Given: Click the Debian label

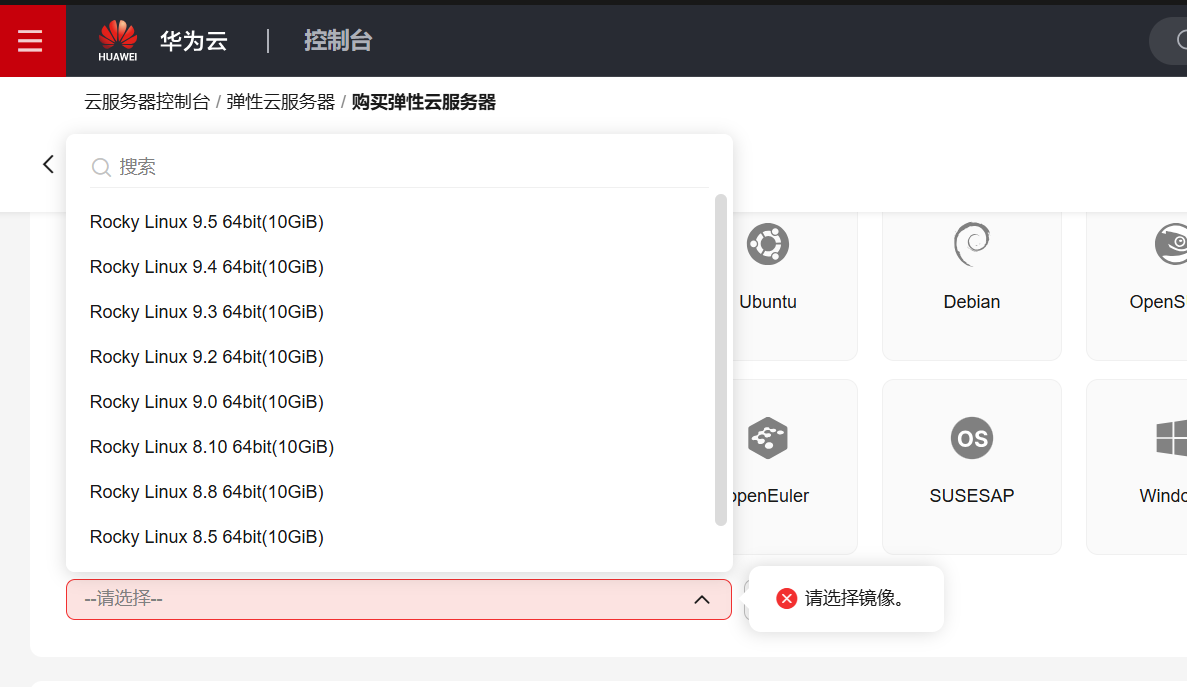Looking at the screenshot, I should click(x=972, y=302).
